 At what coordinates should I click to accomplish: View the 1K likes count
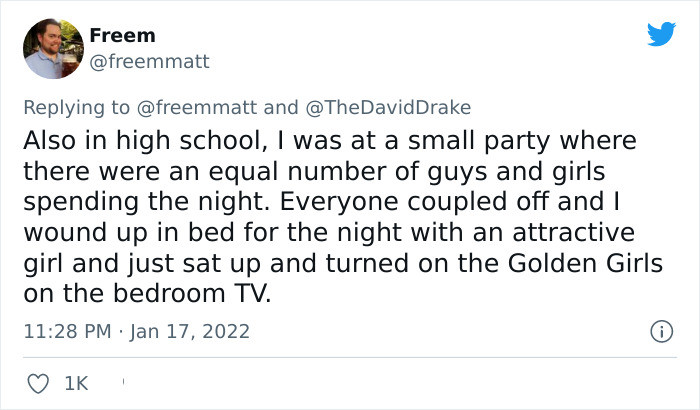[75, 382]
